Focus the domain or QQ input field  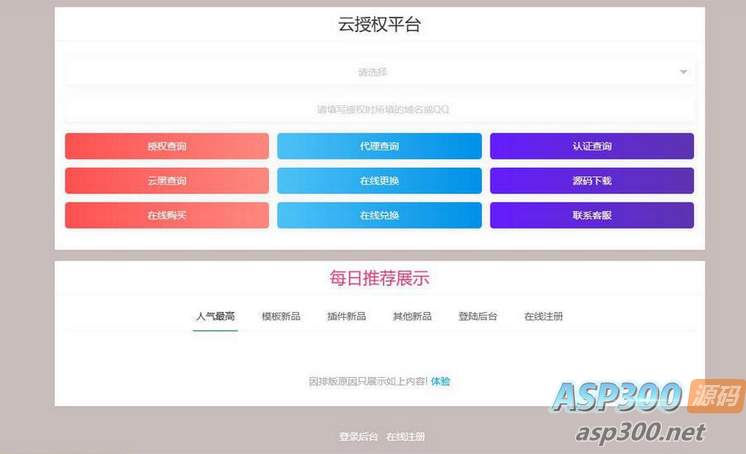click(379, 109)
